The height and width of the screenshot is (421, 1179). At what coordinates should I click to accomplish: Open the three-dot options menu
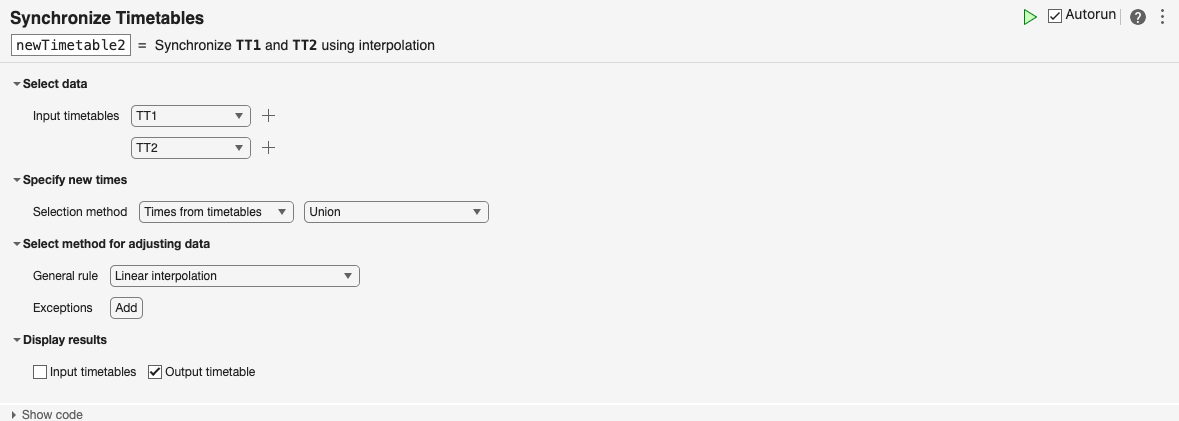[x=1162, y=17]
